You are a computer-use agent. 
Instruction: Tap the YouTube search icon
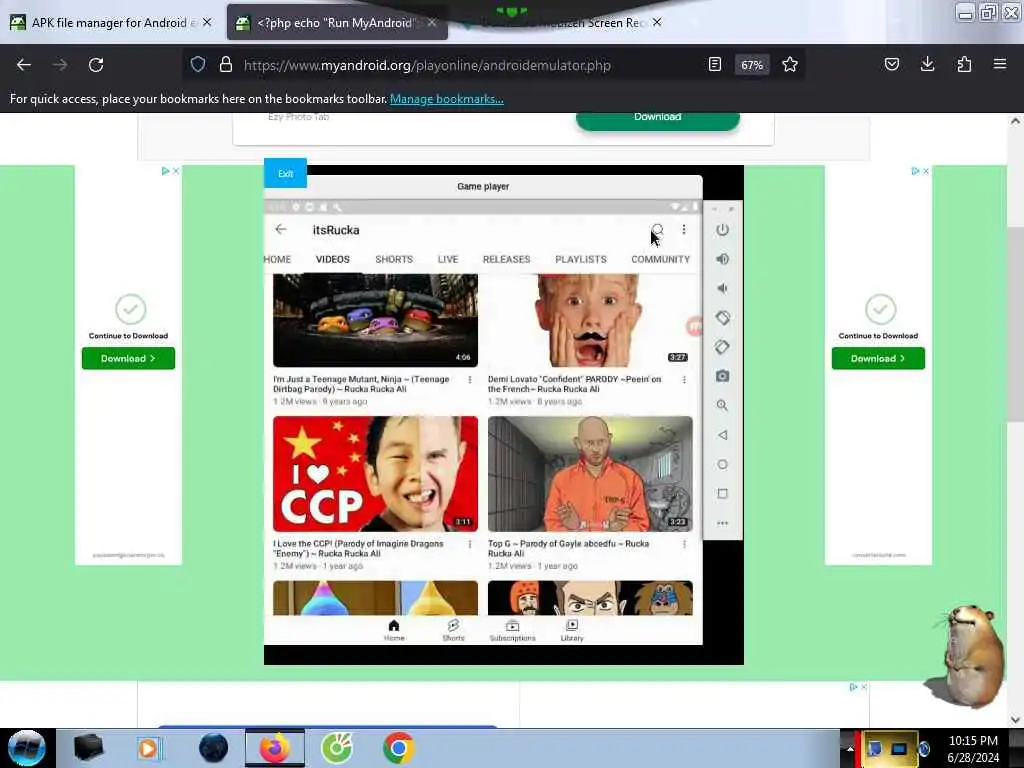(658, 230)
